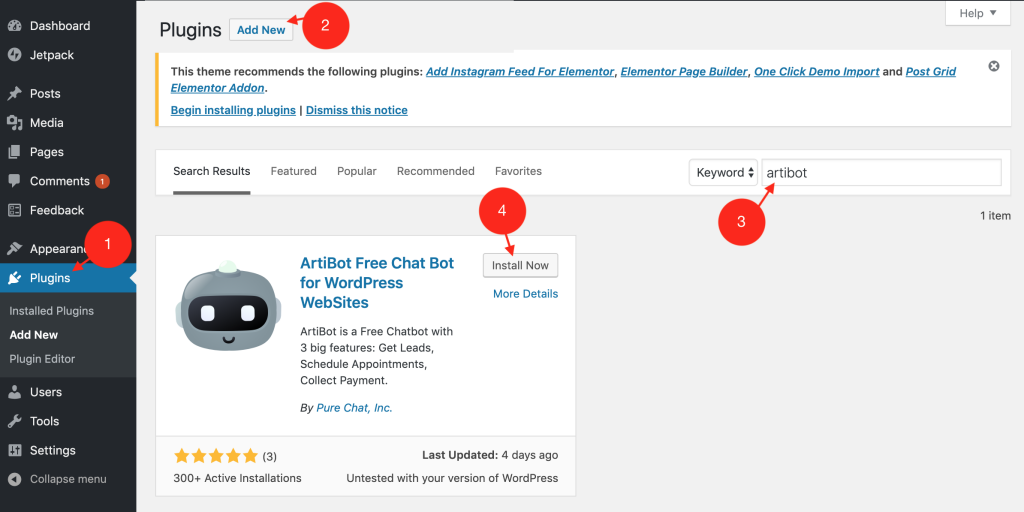Click Install Now for ArtiBot

click(520, 265)
